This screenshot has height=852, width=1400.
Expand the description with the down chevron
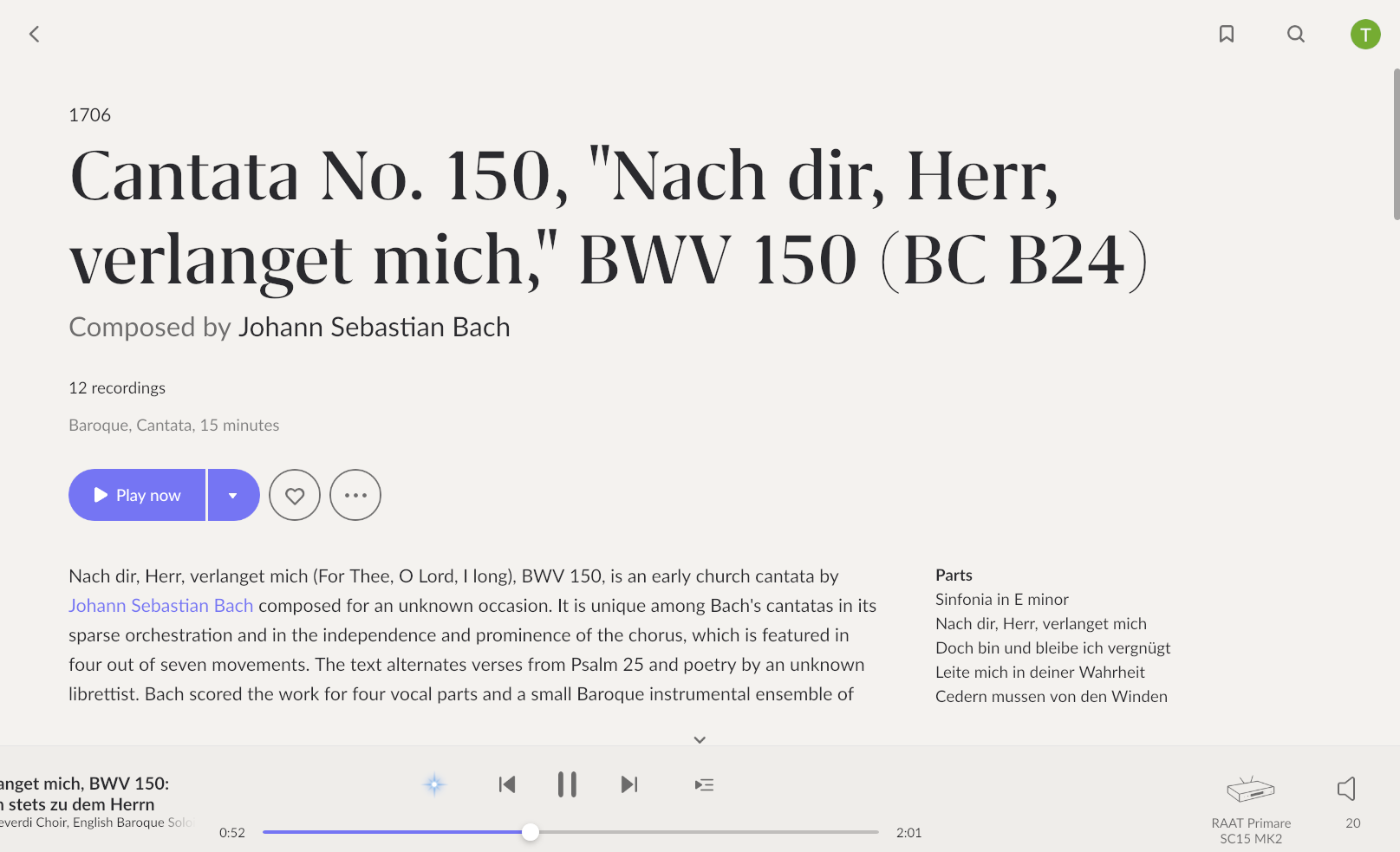coord(700,739)
